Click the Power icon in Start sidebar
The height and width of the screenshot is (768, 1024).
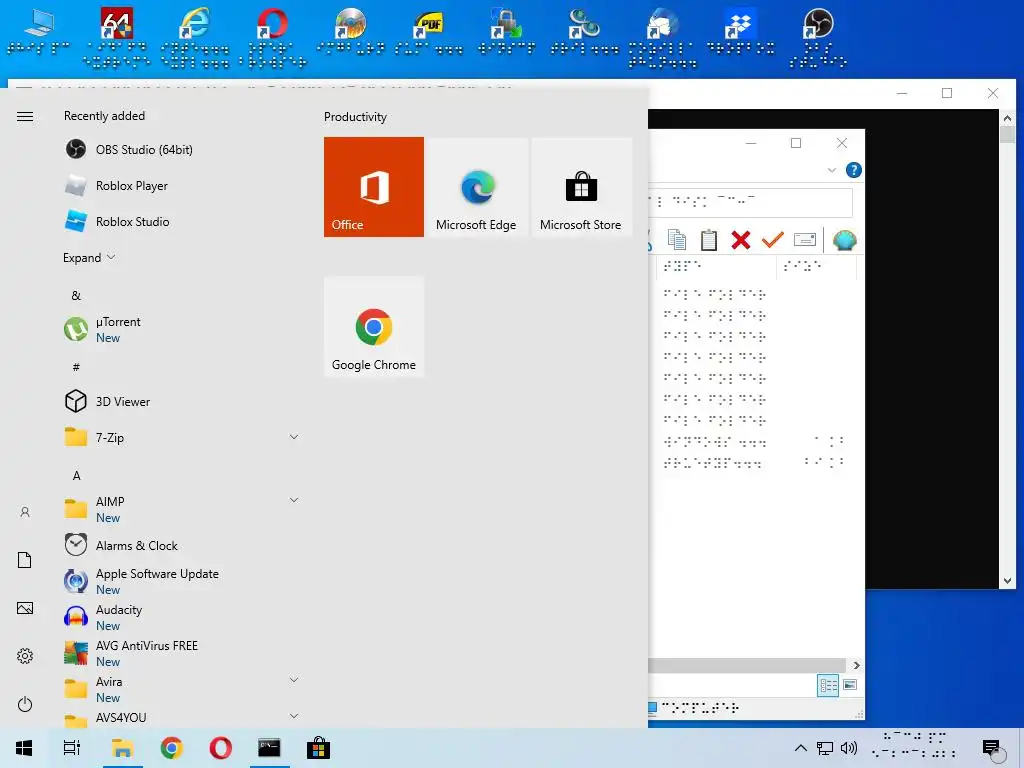point(25,704)
